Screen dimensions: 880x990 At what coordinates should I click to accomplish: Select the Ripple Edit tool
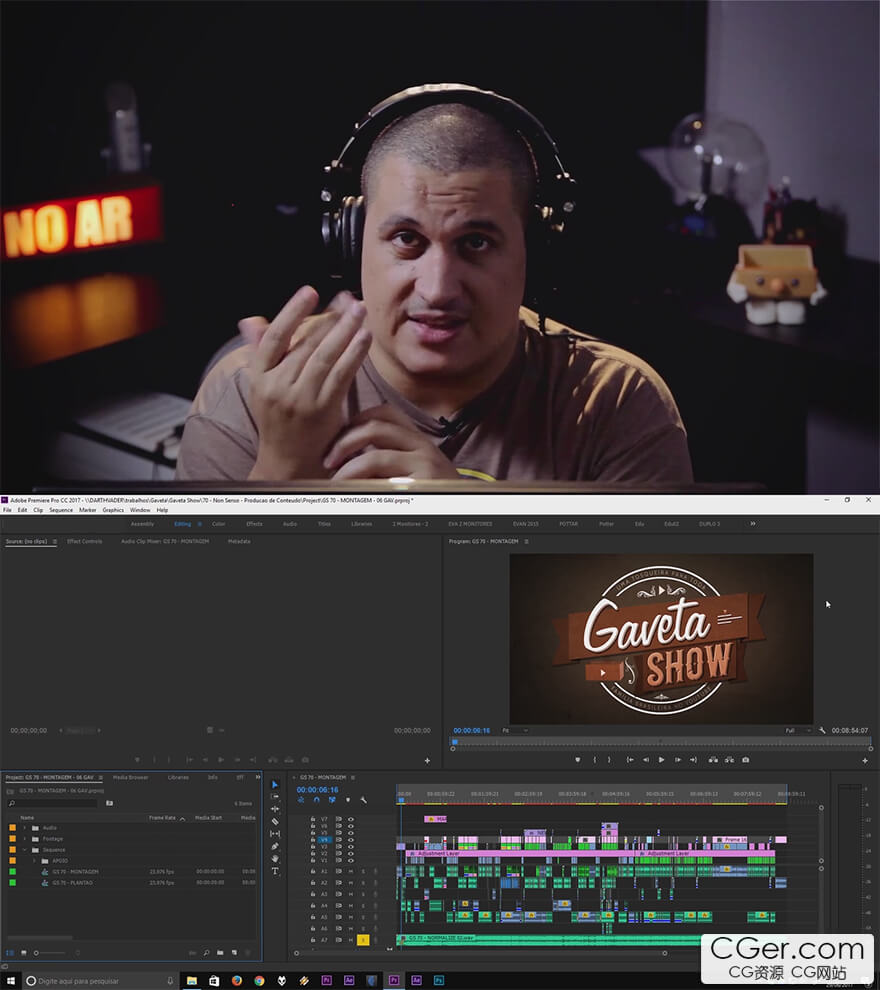[x=275, y=809]
